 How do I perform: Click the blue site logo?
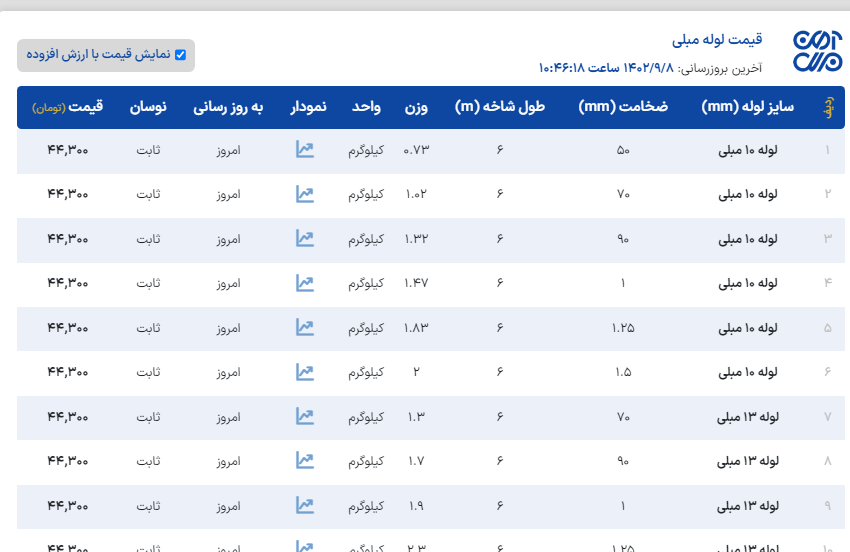coord(818,51)
